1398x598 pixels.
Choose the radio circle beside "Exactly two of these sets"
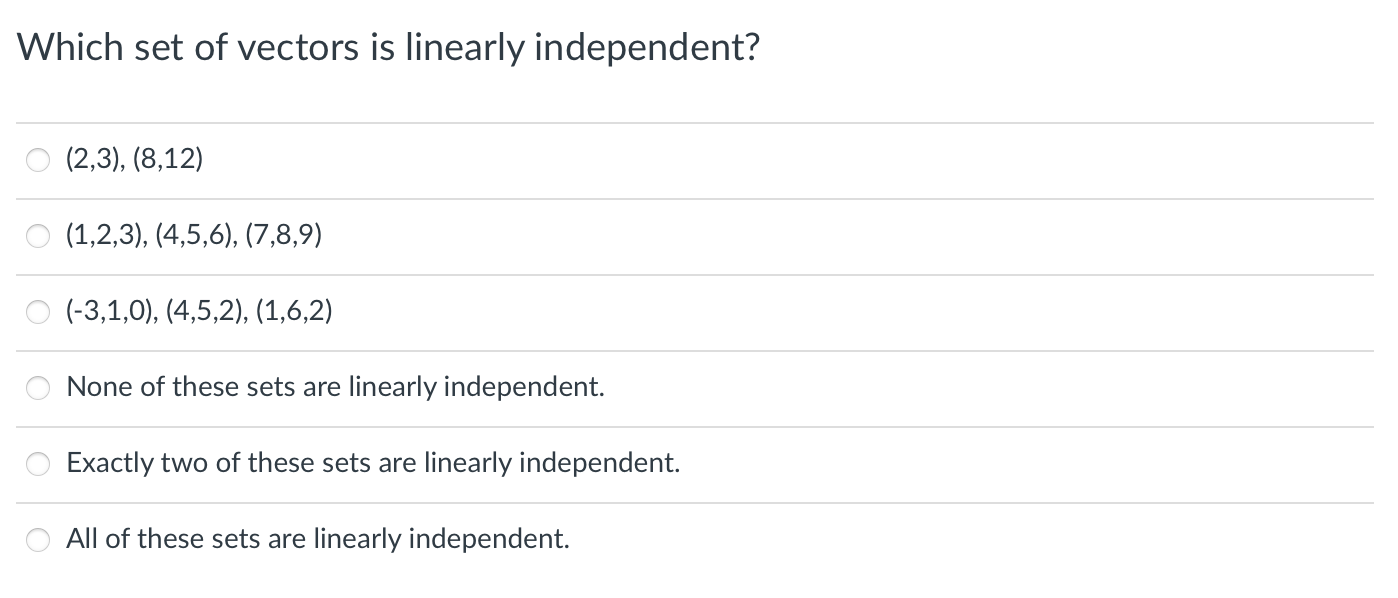(x=38, y=463)
